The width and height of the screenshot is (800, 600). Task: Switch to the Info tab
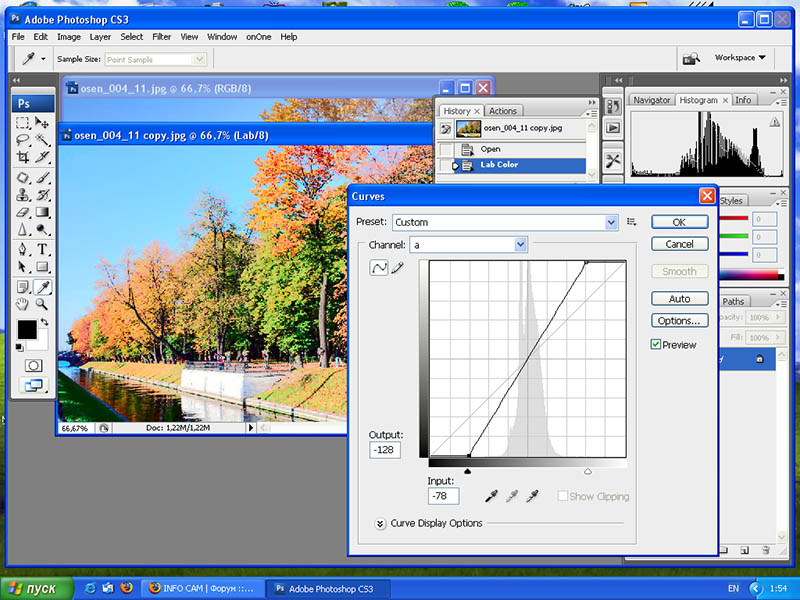pyautogui.click(x=743, y=100)
